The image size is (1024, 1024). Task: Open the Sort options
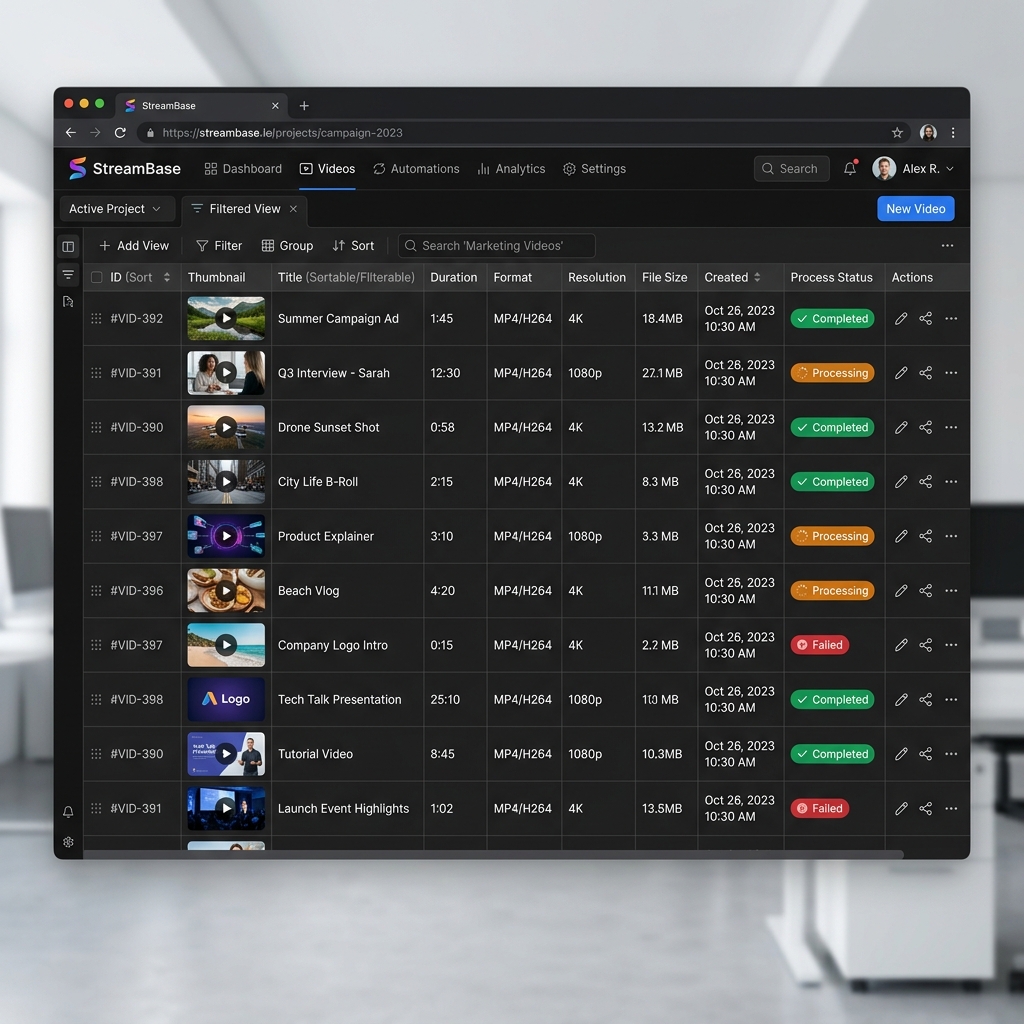point(353,246)
